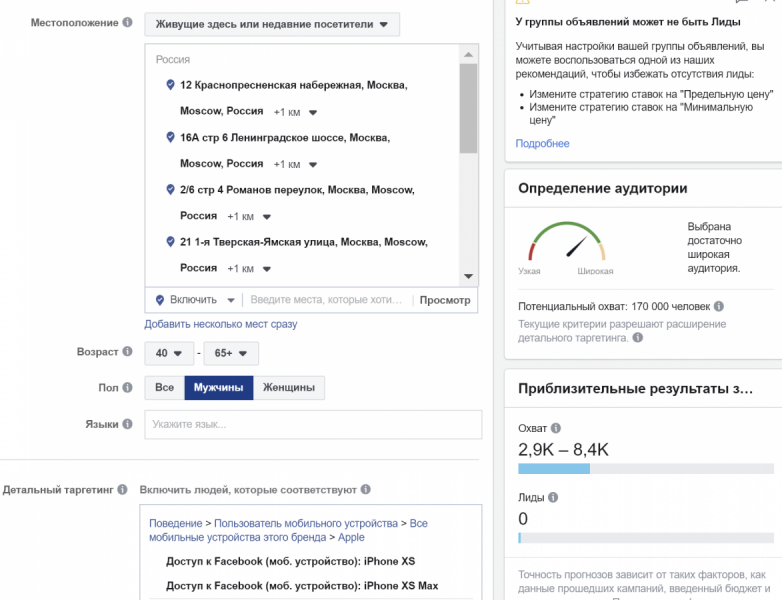
Task: Select Все gender option
Action: pos(165,388)
